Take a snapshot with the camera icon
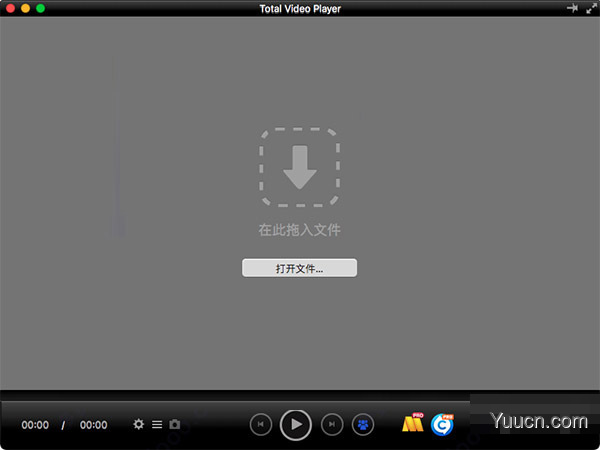The width and height of the screenshot is (600, 450). click(175, 424)
